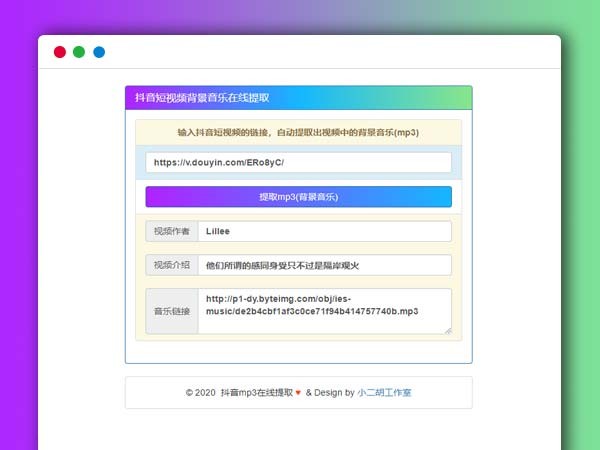Click the textarea resize handle corner
The height and width of the screenshot is (450, 600).
point(448,330)
